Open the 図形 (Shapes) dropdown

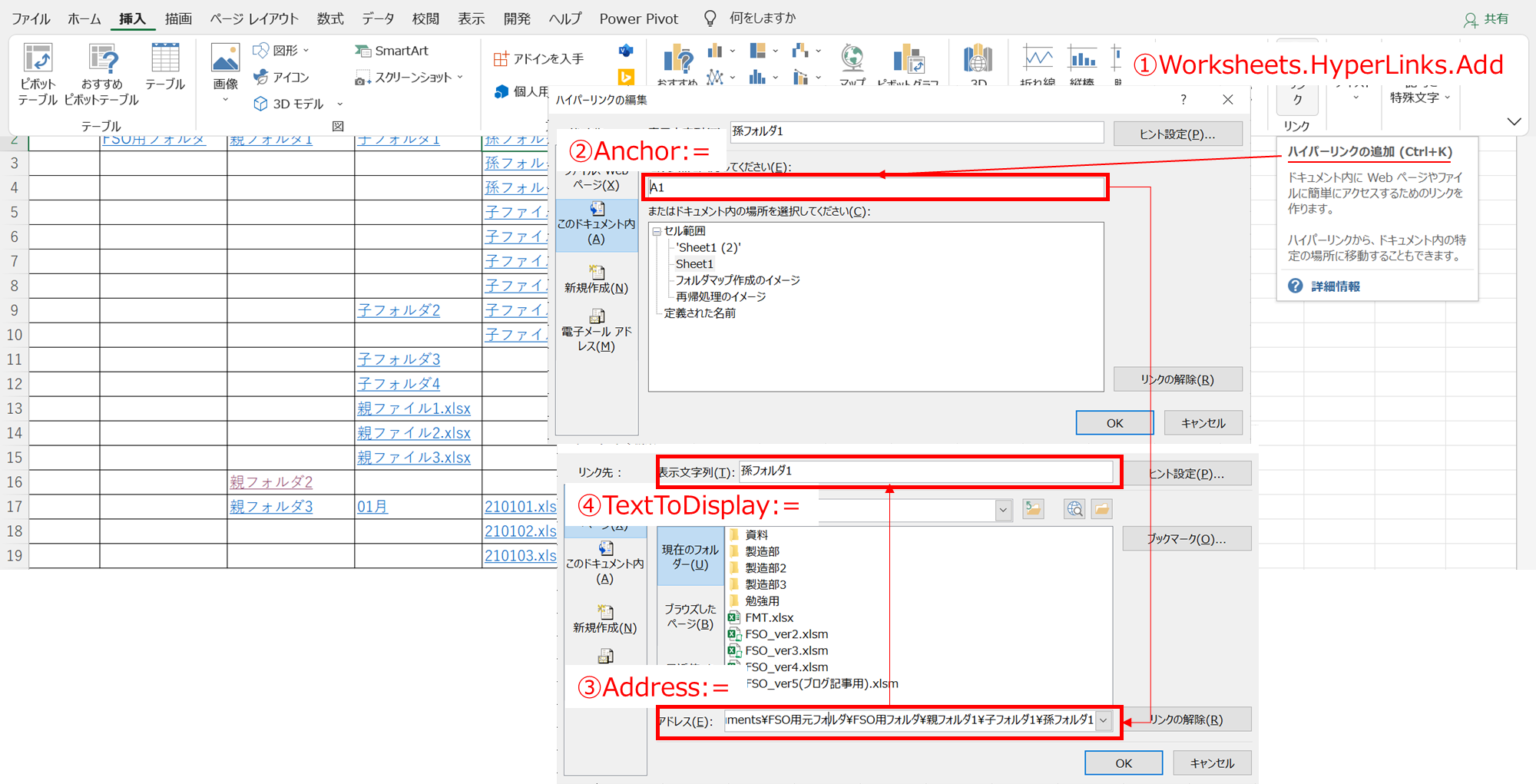[282, 50]
